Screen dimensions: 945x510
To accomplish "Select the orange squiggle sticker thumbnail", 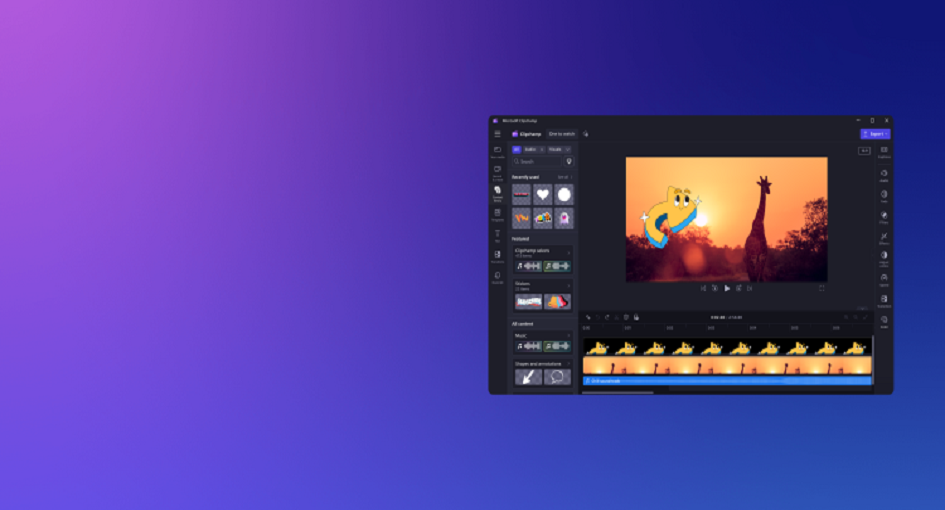I will click(521, 218).
